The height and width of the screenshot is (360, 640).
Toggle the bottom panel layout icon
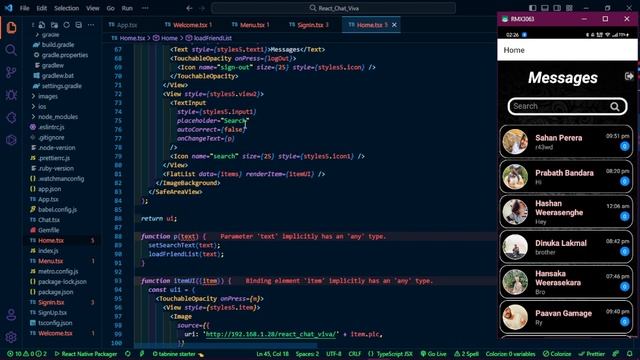tap(544, 8)
